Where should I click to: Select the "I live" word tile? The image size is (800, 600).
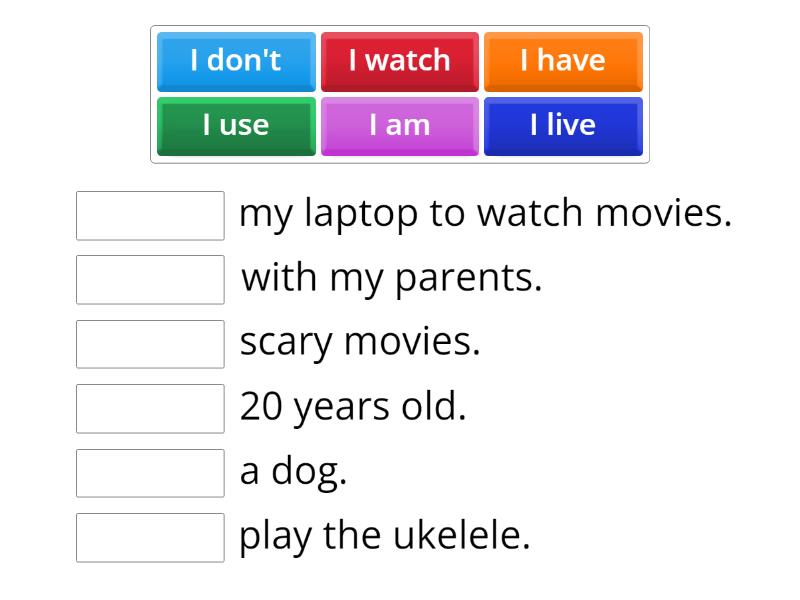click(563, 125)
